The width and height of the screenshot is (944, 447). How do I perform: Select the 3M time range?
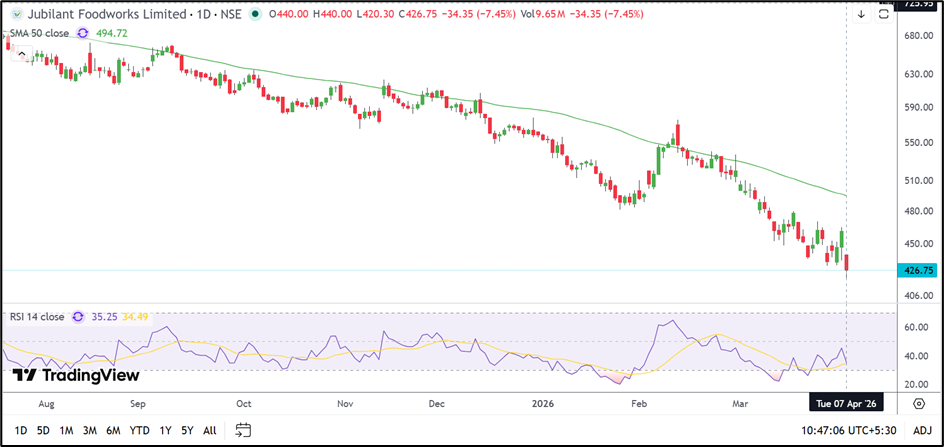(x=90, y=430)
